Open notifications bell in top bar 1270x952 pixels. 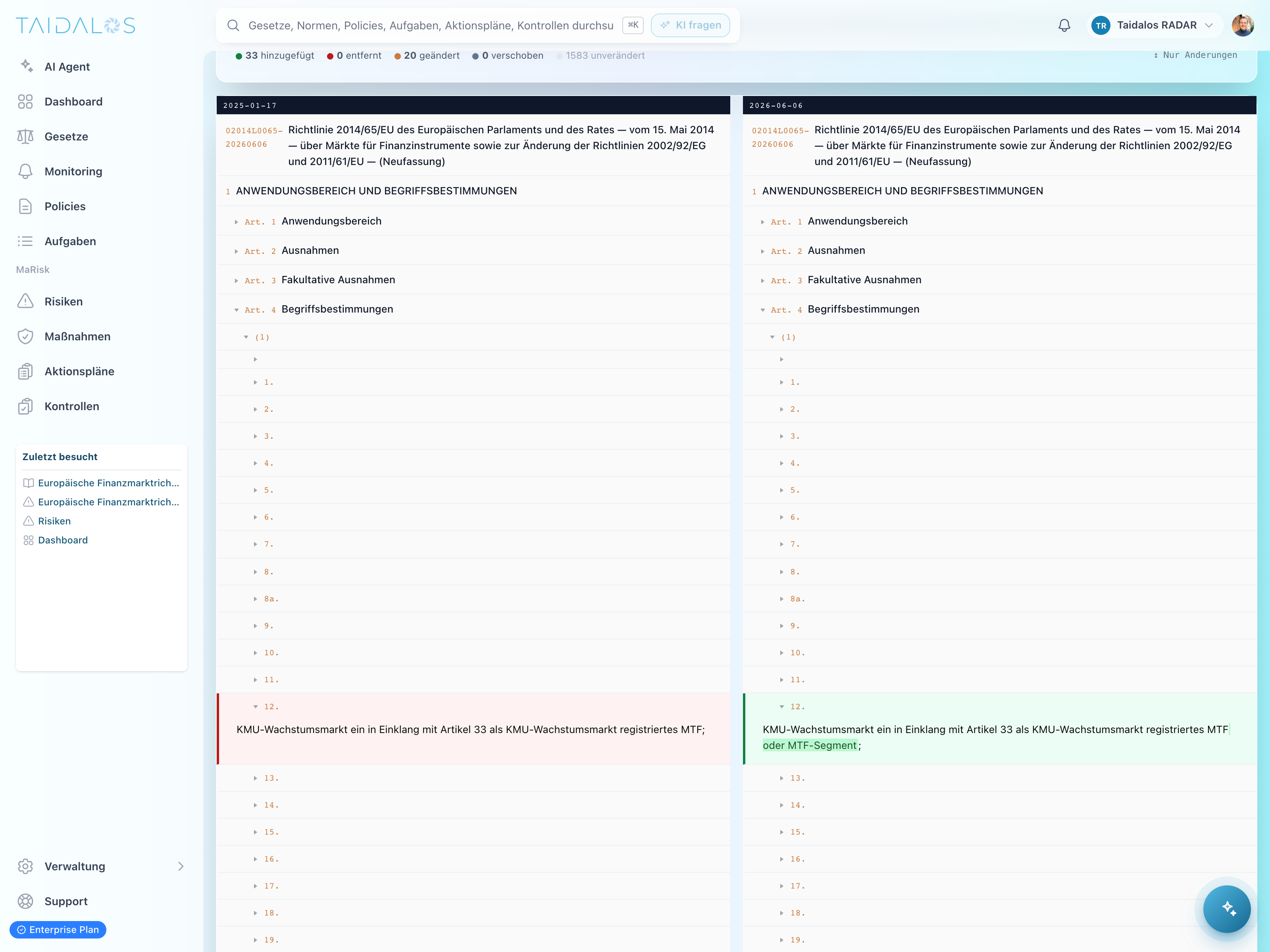pyautogui.click(x=1064, y=25)
